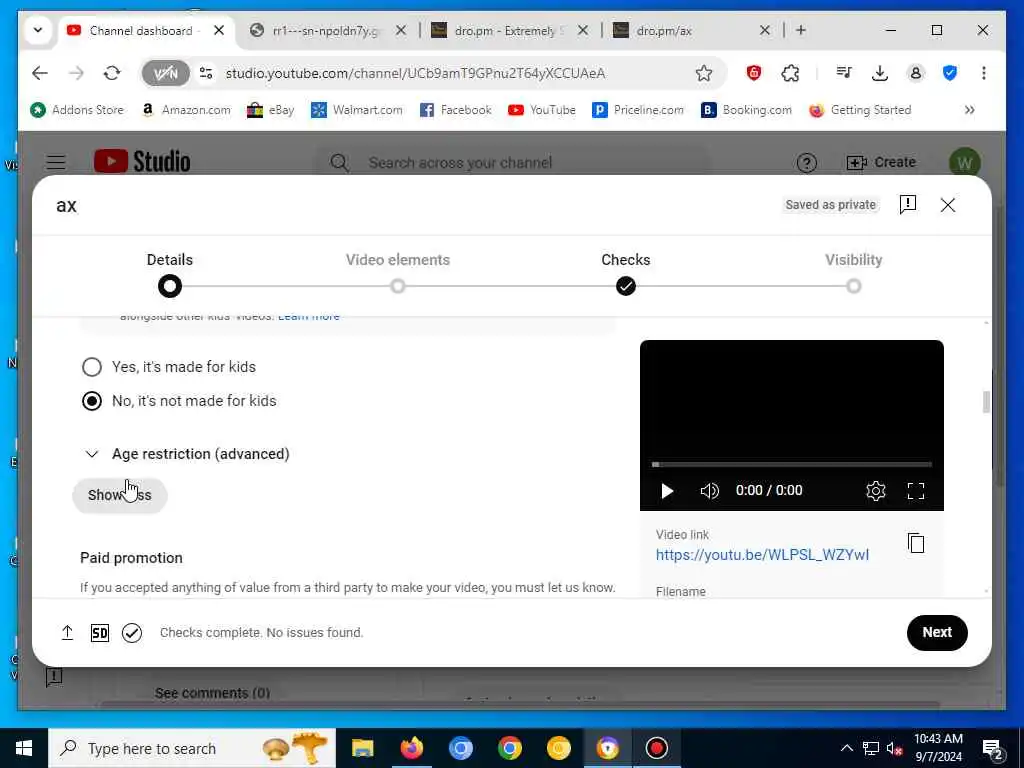Mute the video preview volume
The width and height of the screenshot is (1024, 768).
pos(709,490)
